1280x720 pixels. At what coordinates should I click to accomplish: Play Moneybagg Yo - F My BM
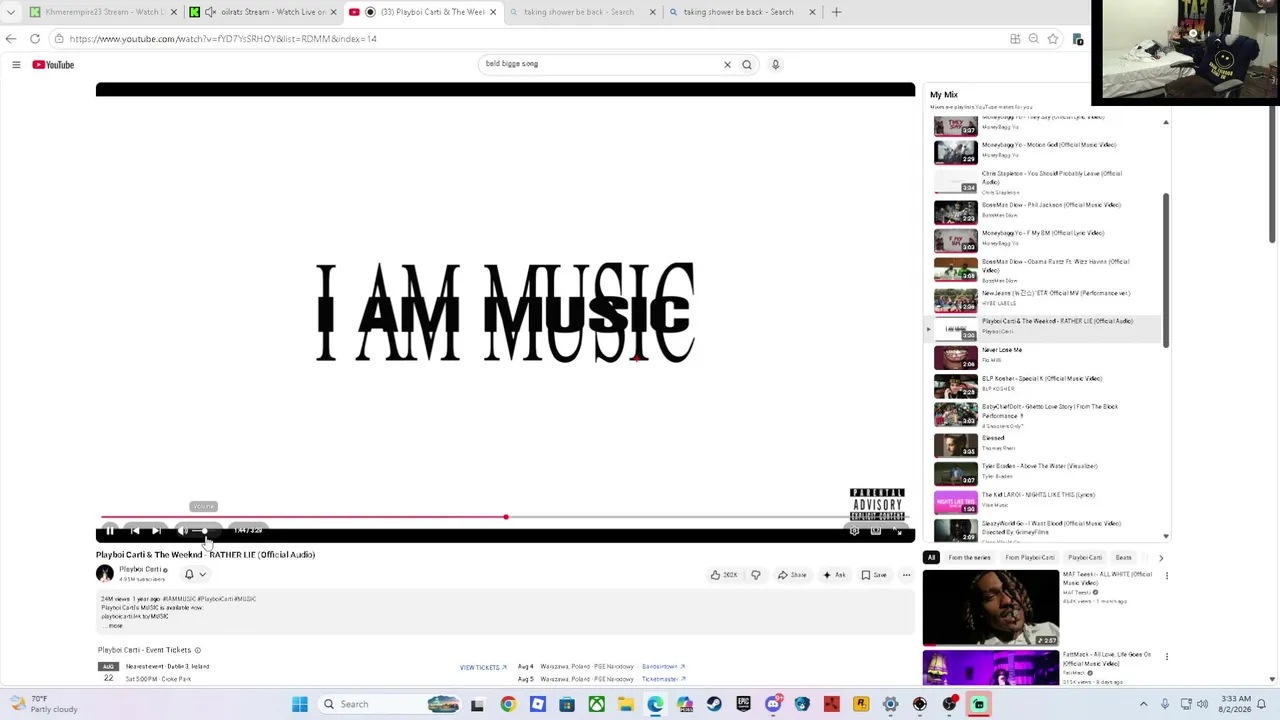coord(1045,239)
